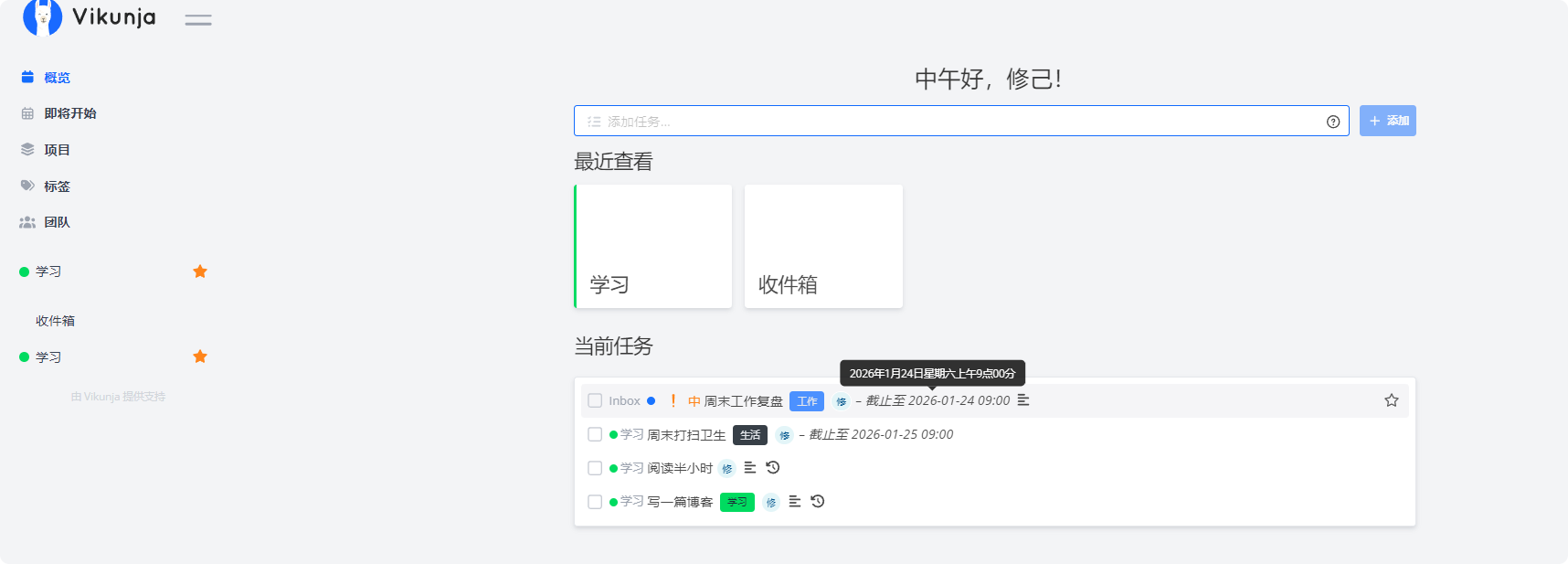
Task: Click description icon on 写一篇博客 task
Action: tap(795, 502)
